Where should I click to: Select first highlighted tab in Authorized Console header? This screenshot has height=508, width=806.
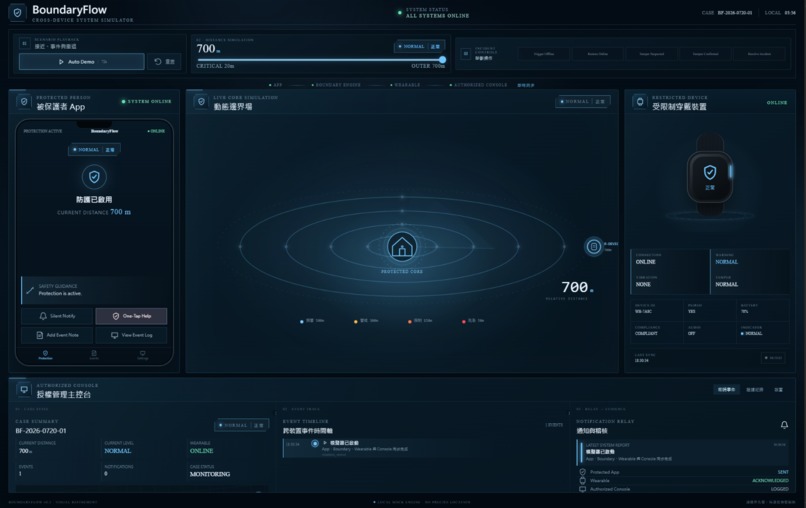[x=726, y=390]
